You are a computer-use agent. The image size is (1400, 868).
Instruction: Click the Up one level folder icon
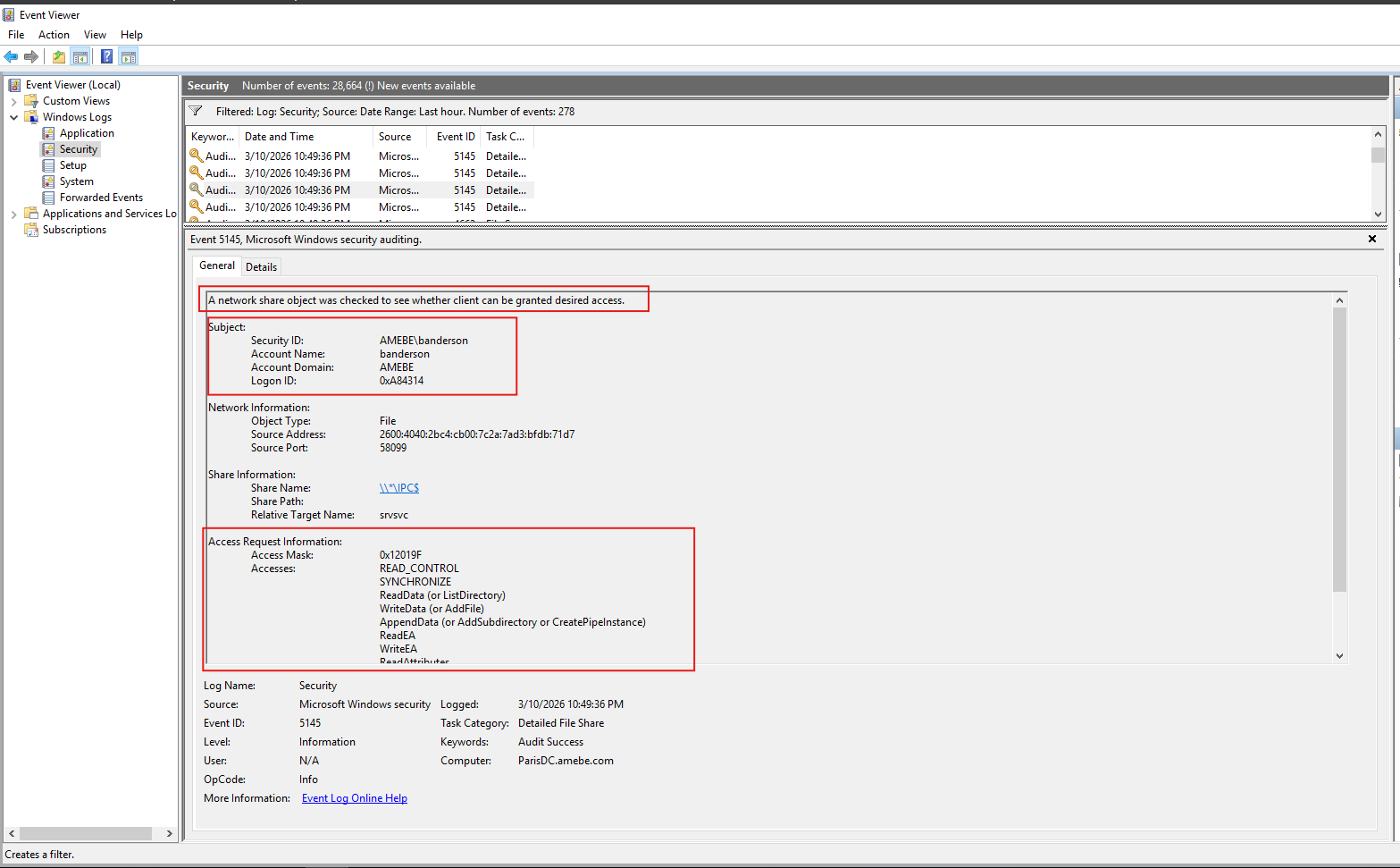[x=58, y=57]
